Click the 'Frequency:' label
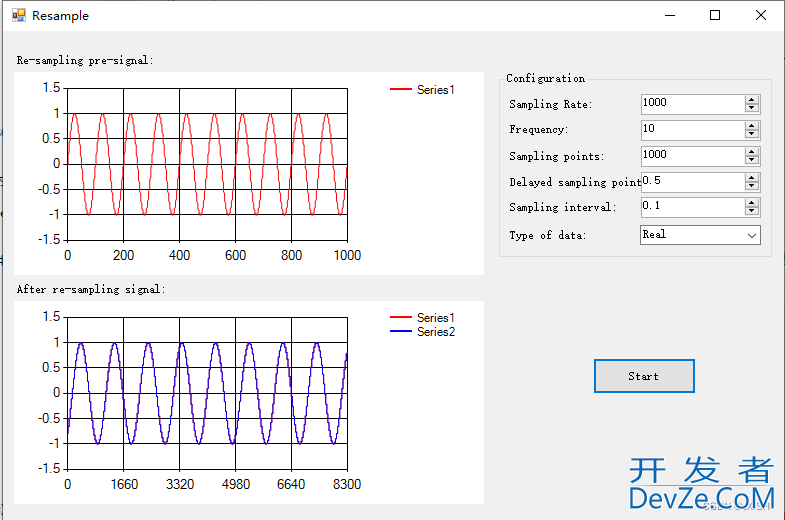785x520 pixels. [539, 130]
